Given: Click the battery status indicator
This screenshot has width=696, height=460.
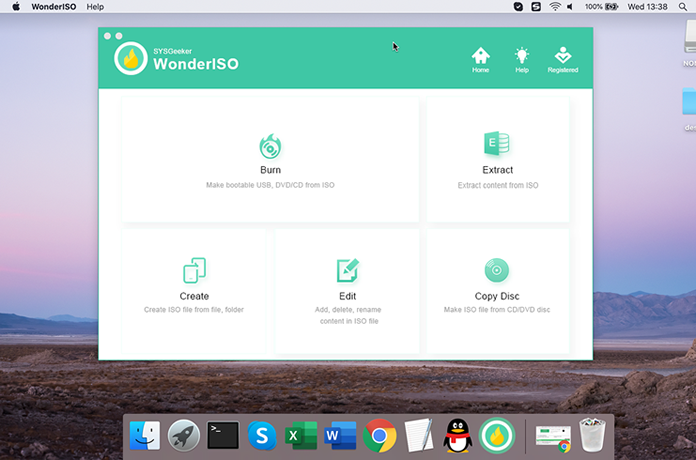Looking at the screenshot, I should [601, 7].
